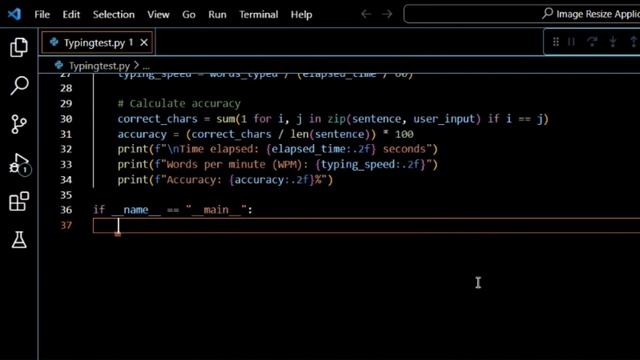Grab the debug toolbar drag handle
This screenshot has width=640, height=360.
pos(556,42)
